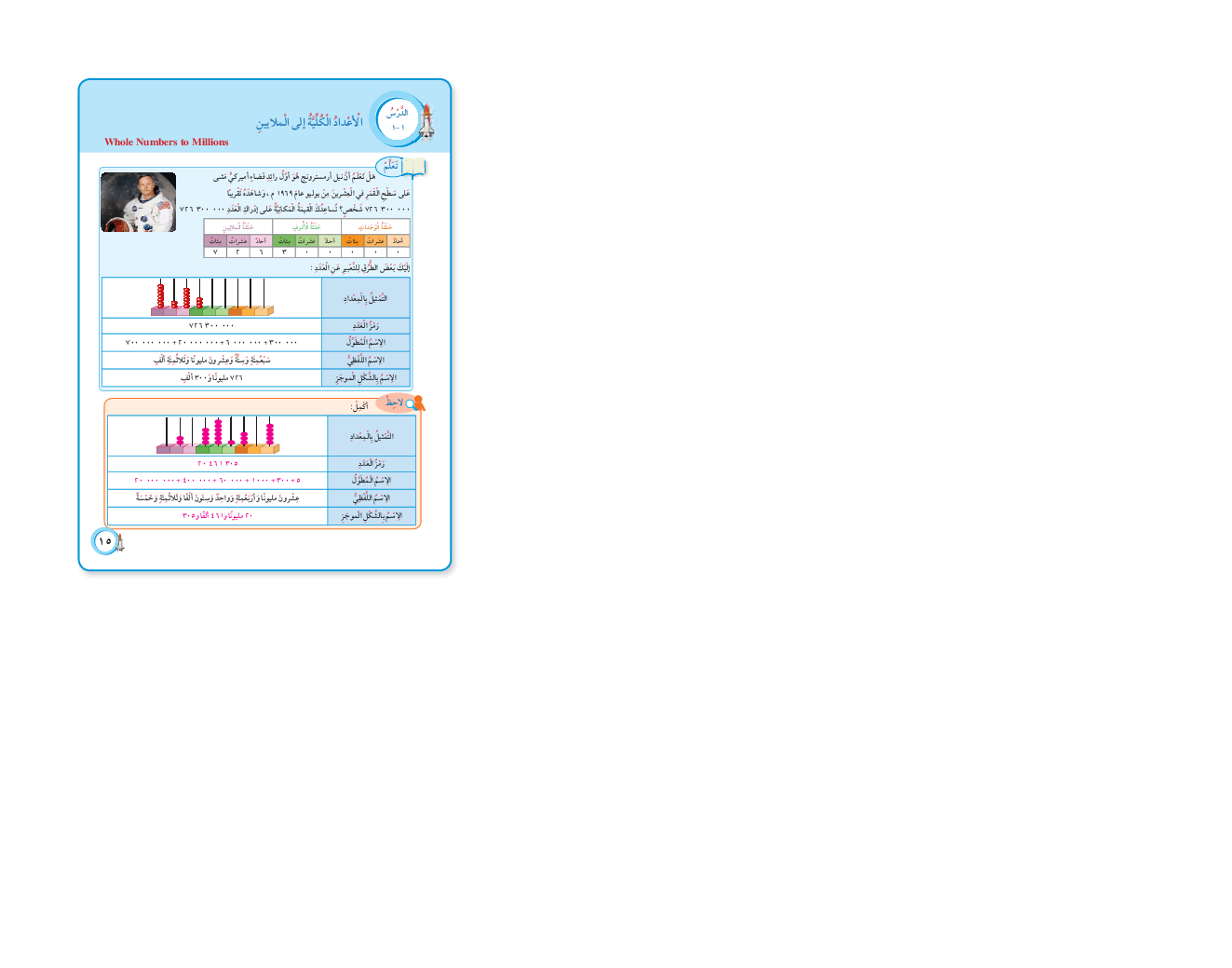Screen dimensions: 1232x968
Task: Click the red-bead abacus illustration
Action: [211, 297]
